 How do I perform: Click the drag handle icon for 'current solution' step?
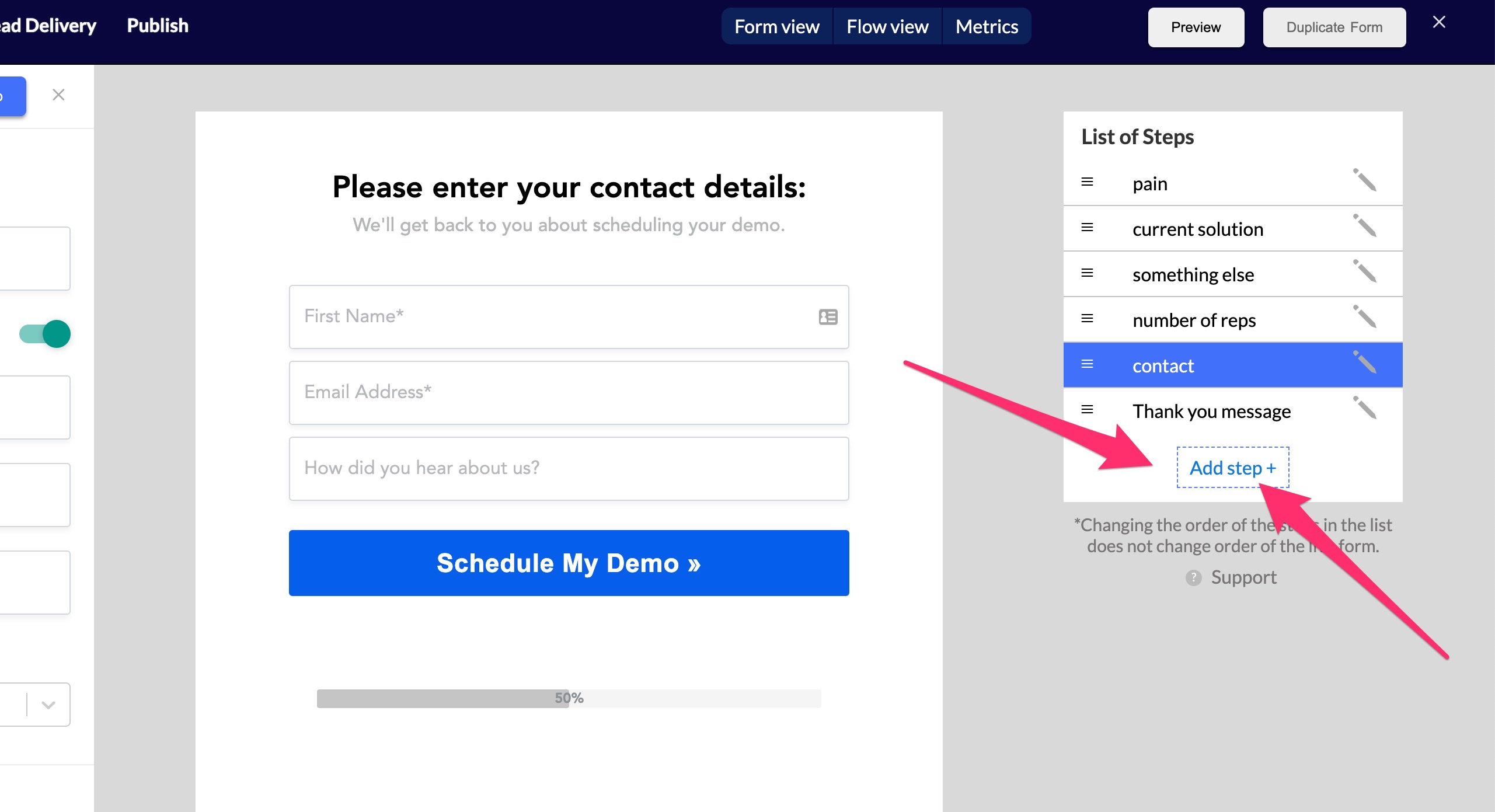point(1089,228)
